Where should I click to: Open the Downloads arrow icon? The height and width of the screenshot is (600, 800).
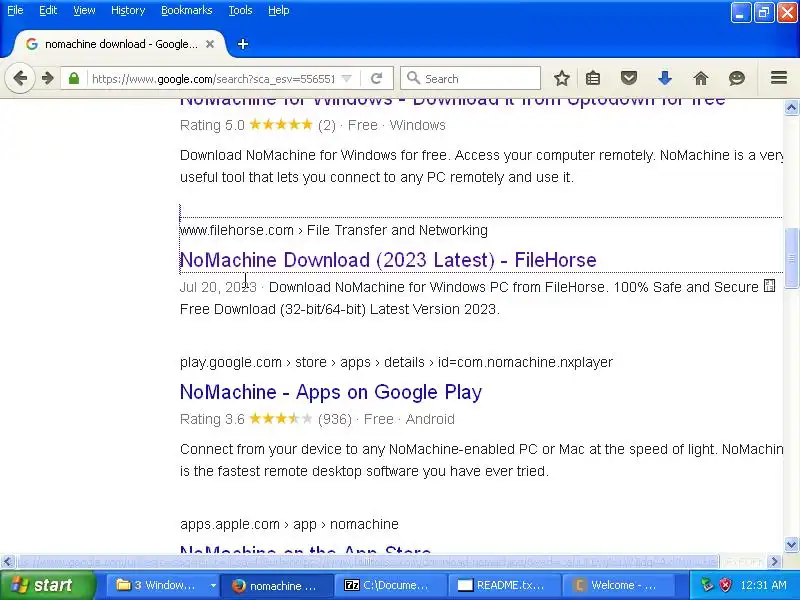[665, 79]
